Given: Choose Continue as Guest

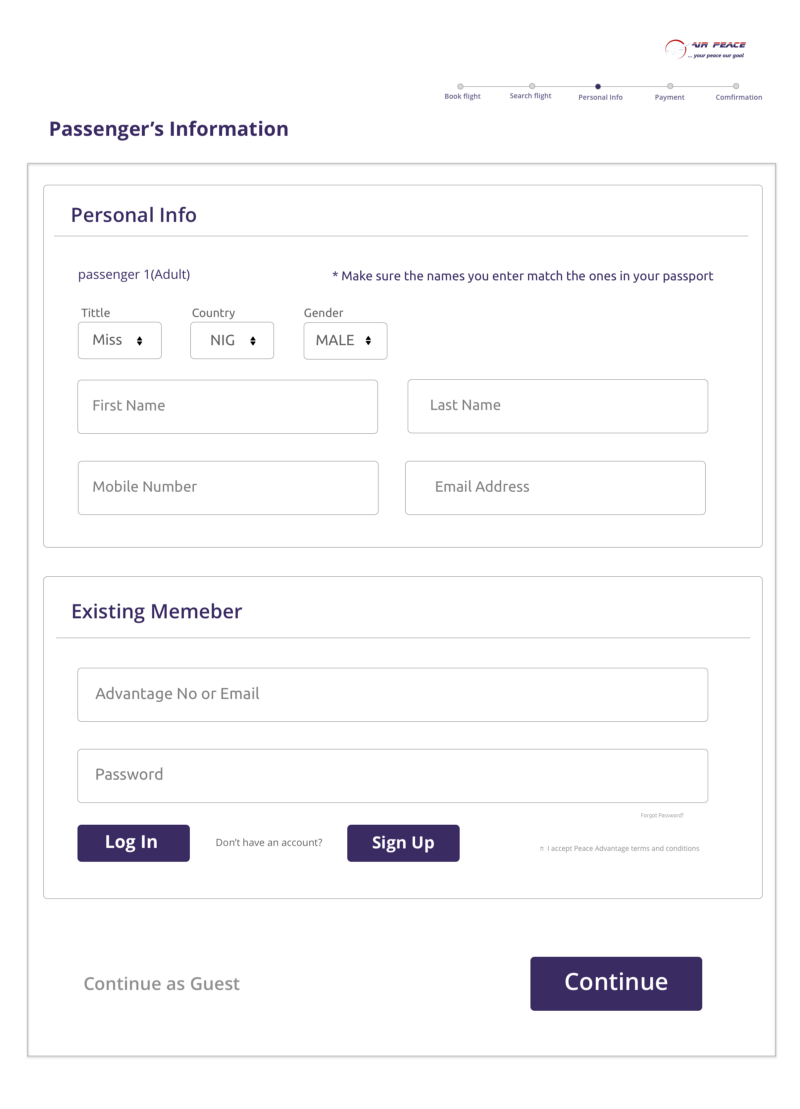Looking at the screenshot, I should pyautogui.click(x=162, y=984).
